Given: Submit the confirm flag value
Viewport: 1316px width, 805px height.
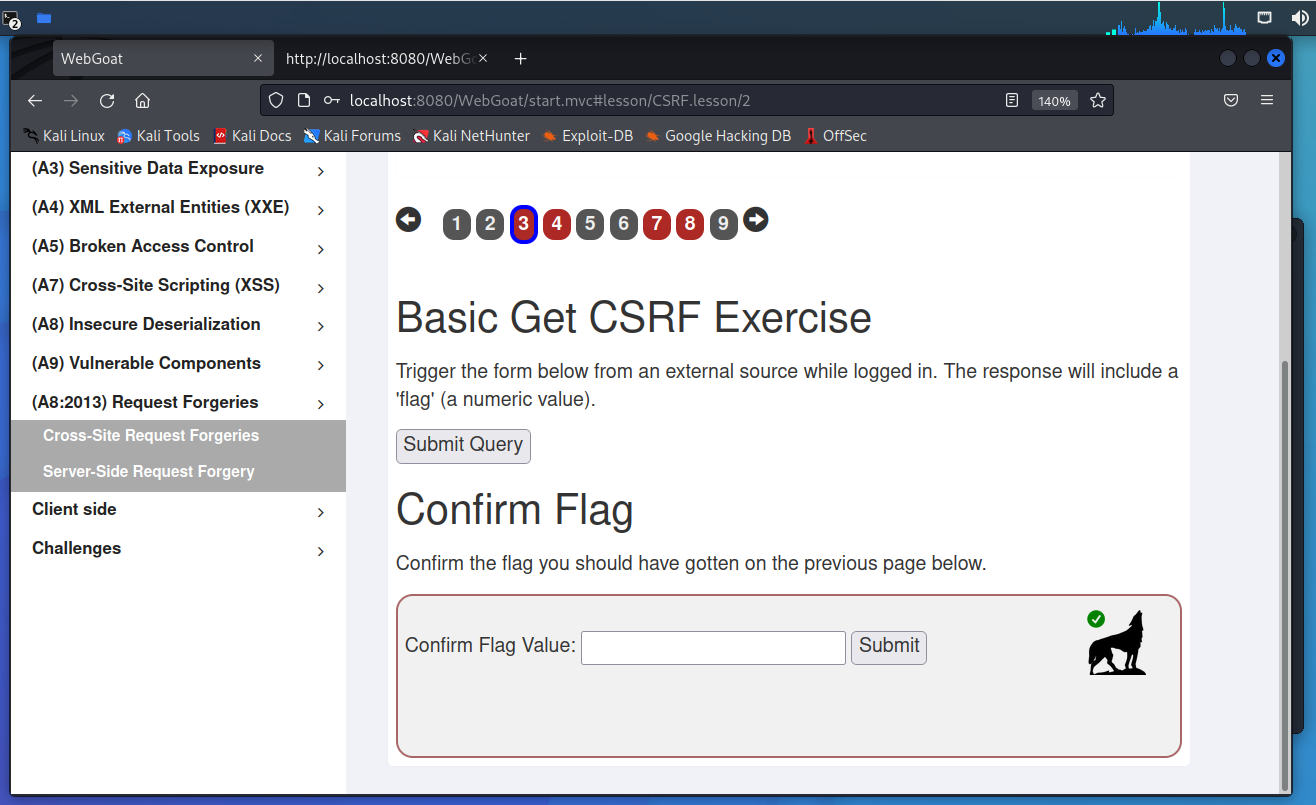Looking at the screenshot, I should (x=888, y=647).
